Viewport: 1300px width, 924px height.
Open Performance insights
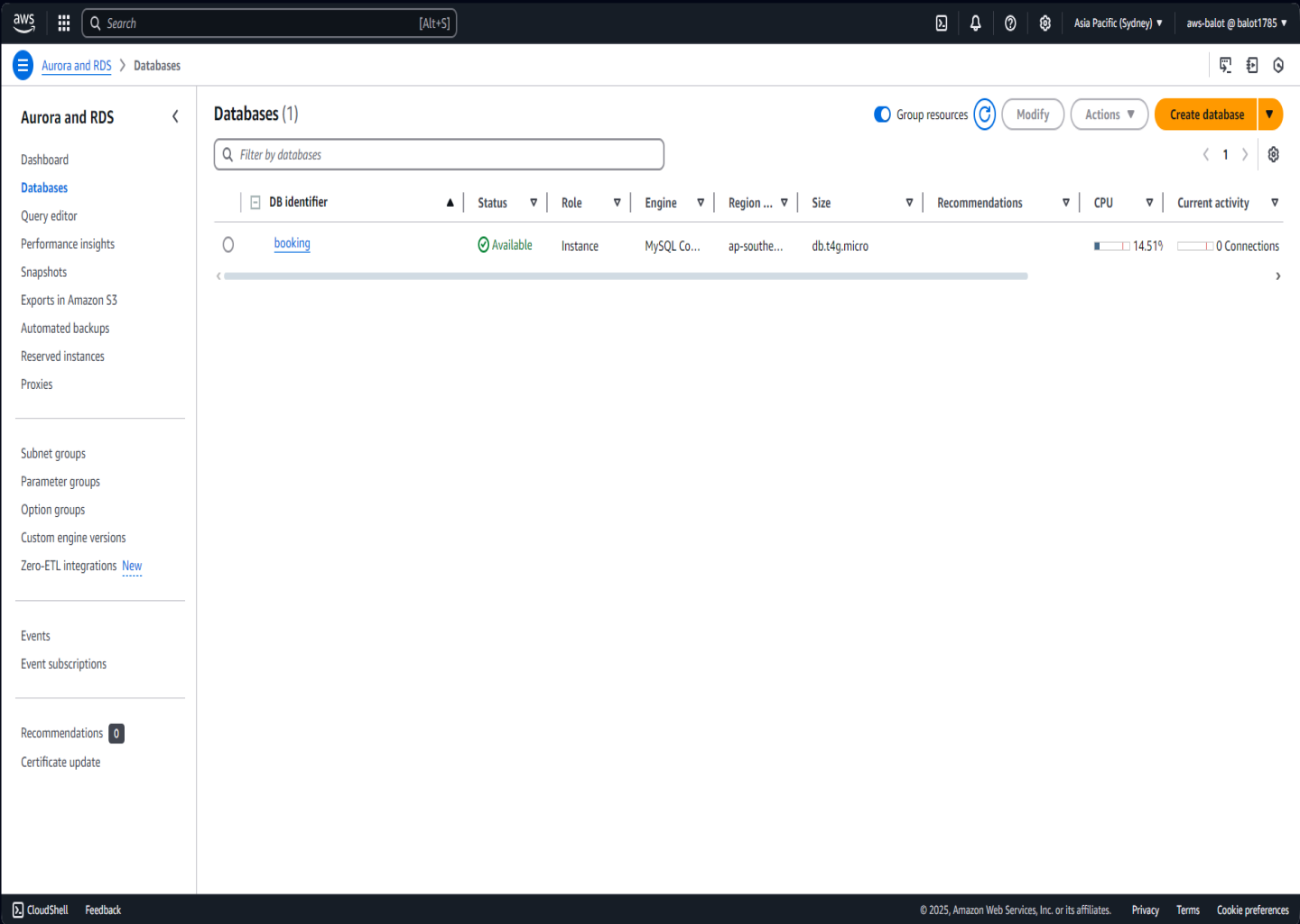coord(68,244)
